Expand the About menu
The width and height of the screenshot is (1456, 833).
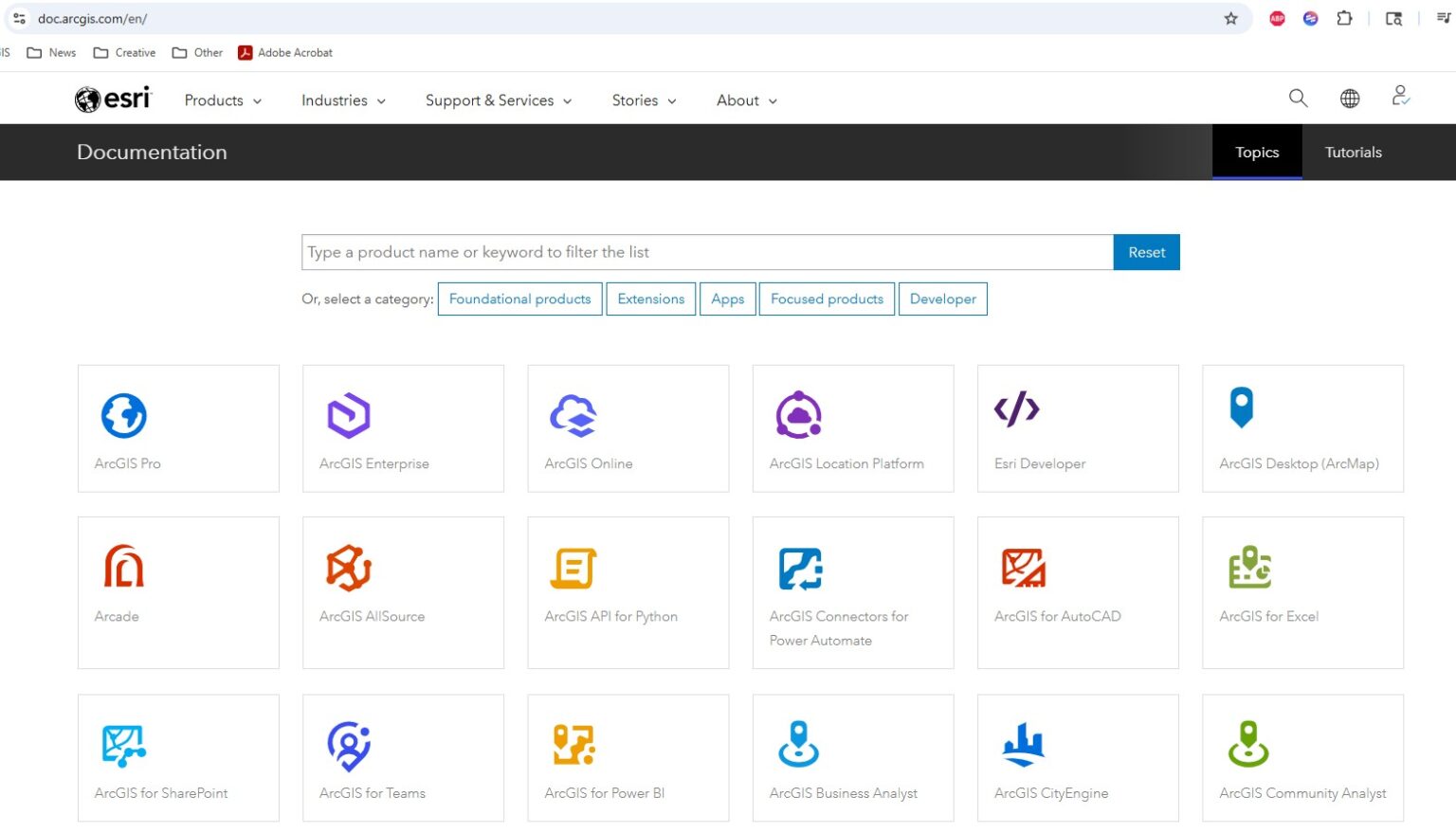click(x=746, y=100)
